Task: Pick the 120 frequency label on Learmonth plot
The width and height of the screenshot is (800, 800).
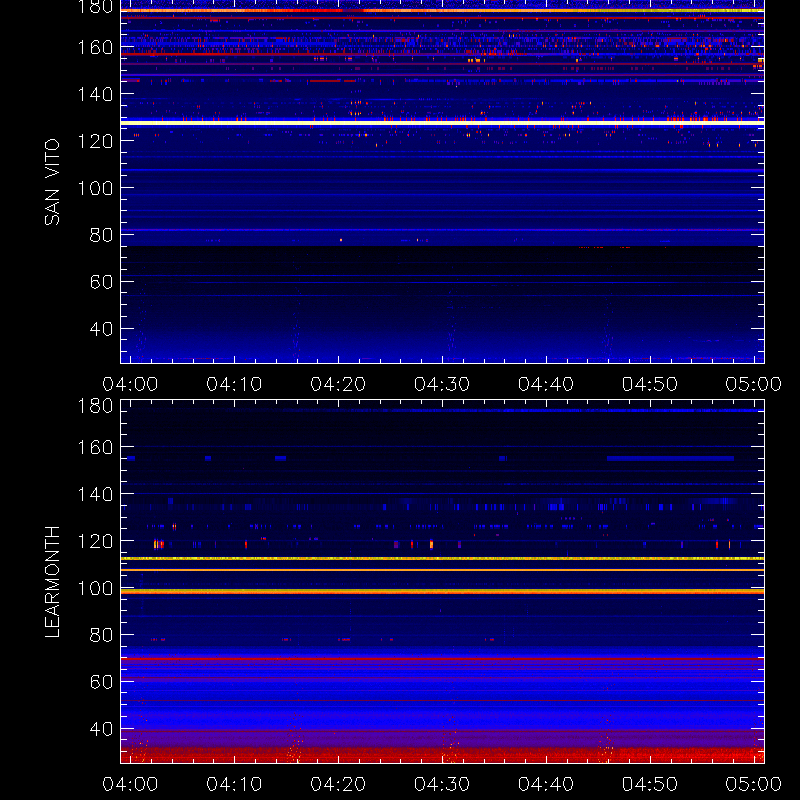Action: [95, 541]
